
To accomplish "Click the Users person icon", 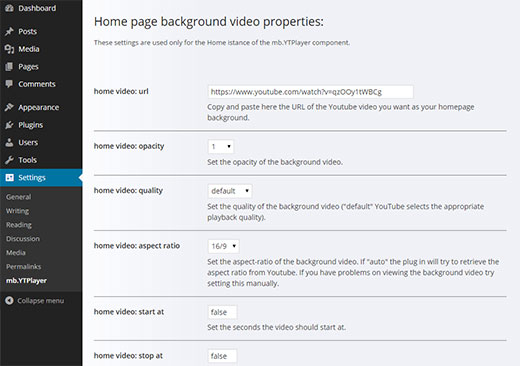I will point(9,142).
